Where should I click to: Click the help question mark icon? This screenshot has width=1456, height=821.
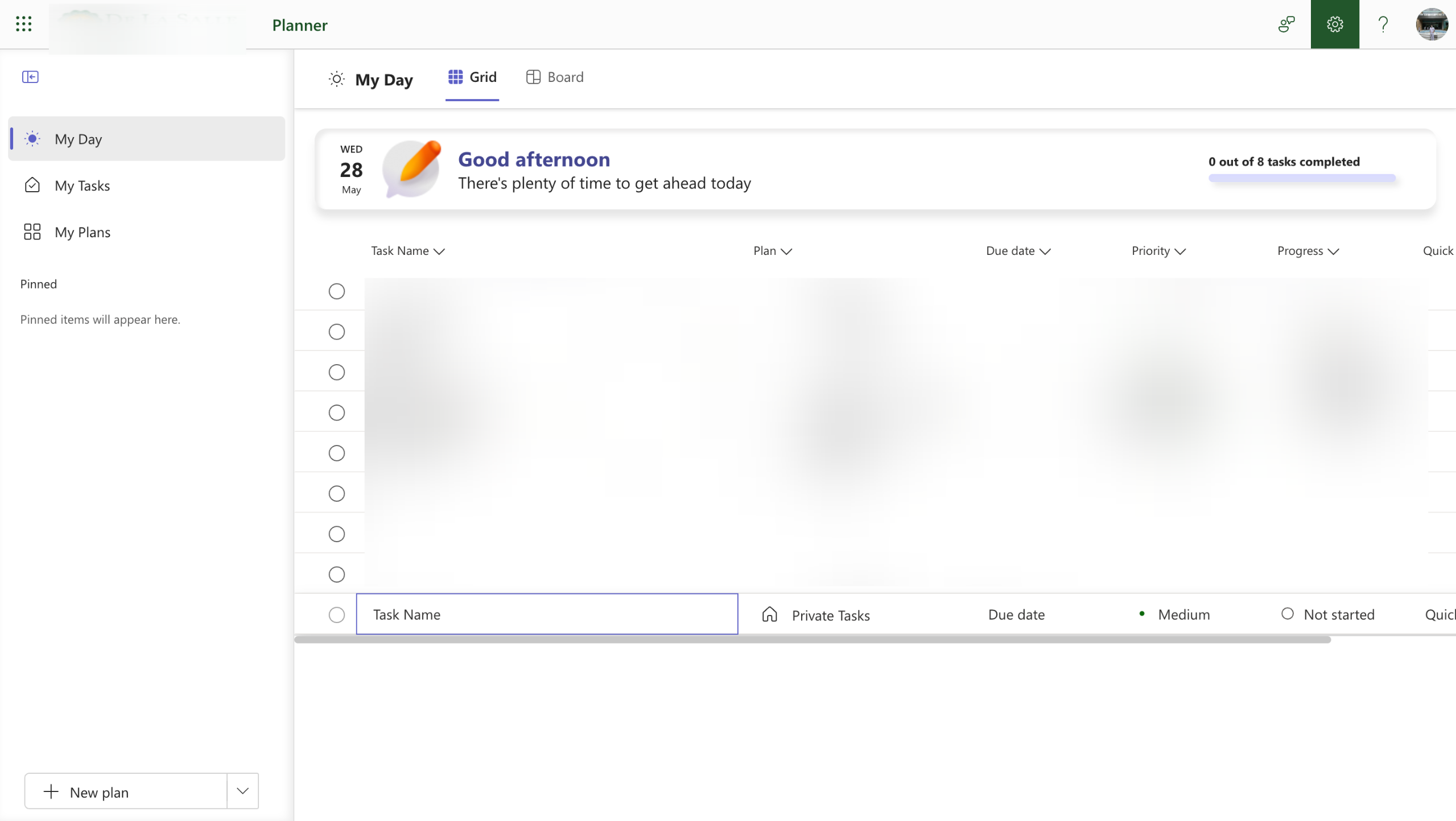click(1383, 24)
